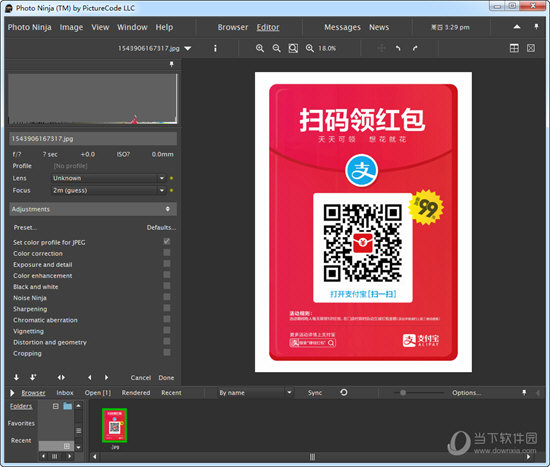The height and width of the screenshot is (467, 550).
Task: Switch to the Browser mode tab at top
Action: [x=233, y=27]
